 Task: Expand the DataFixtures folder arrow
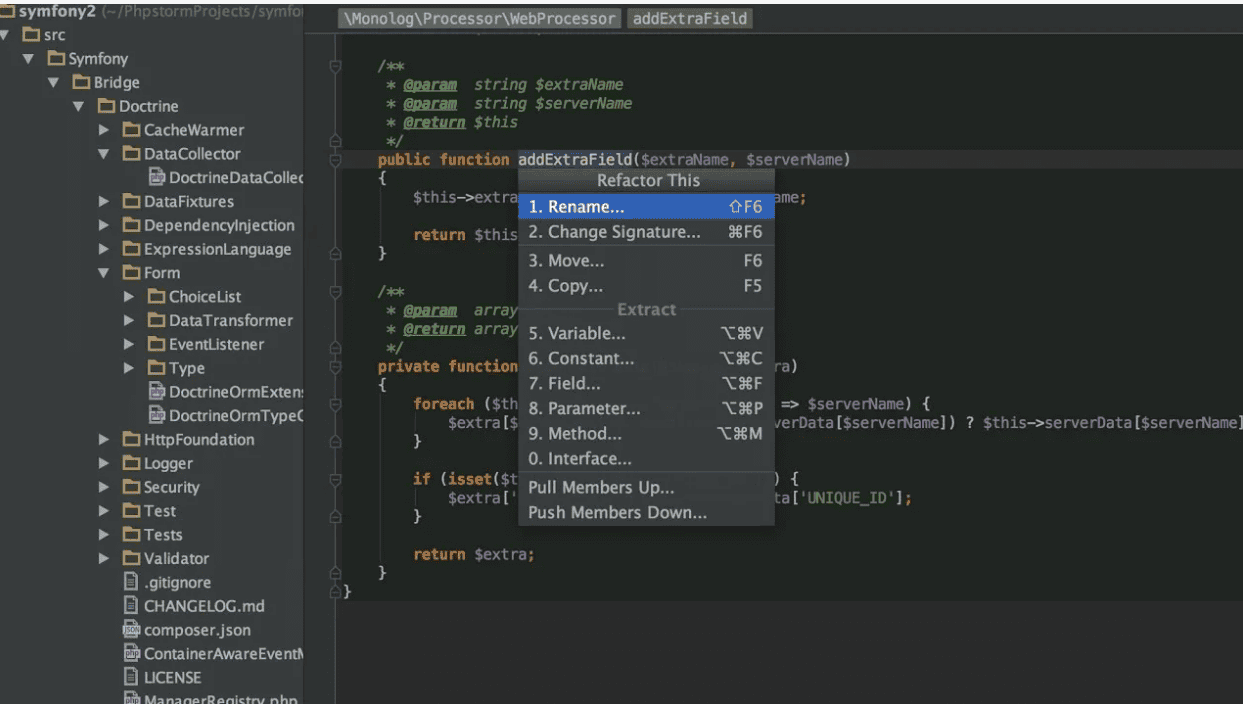[x=104, y=202]
